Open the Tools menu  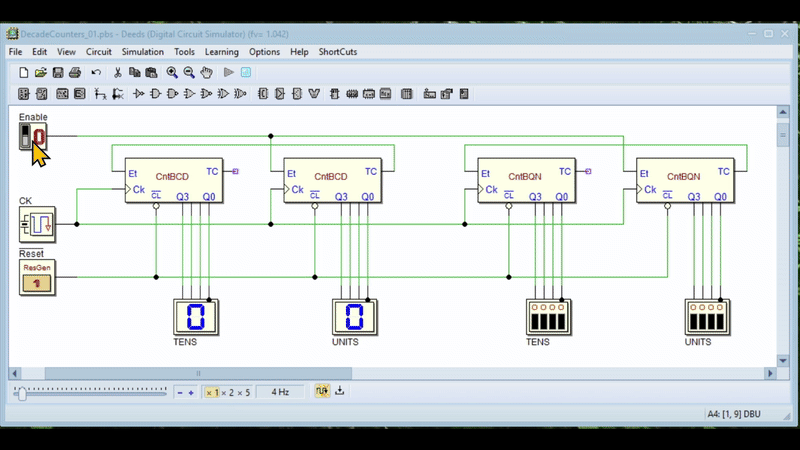184,52
